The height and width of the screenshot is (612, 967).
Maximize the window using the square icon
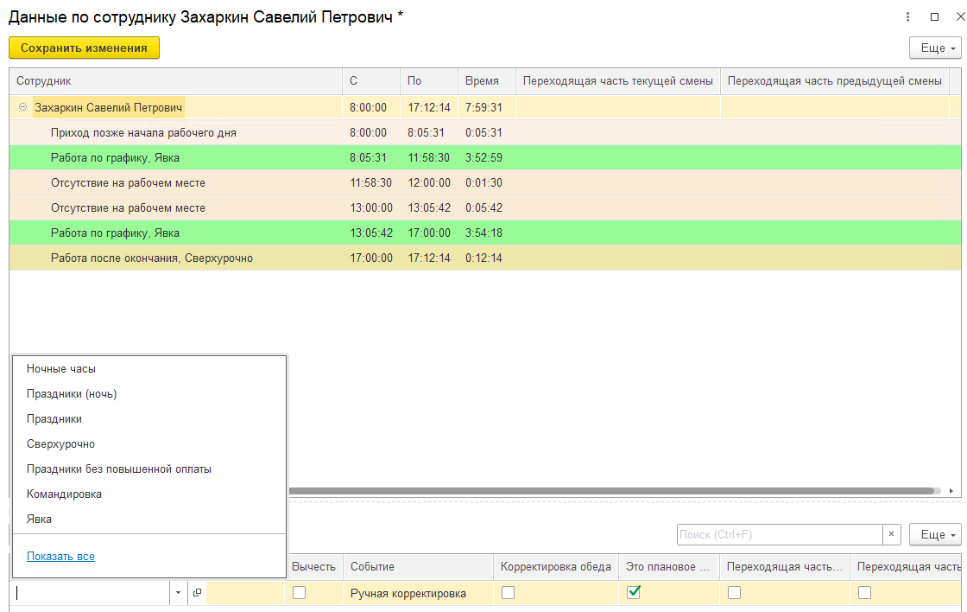pos(934,17)
